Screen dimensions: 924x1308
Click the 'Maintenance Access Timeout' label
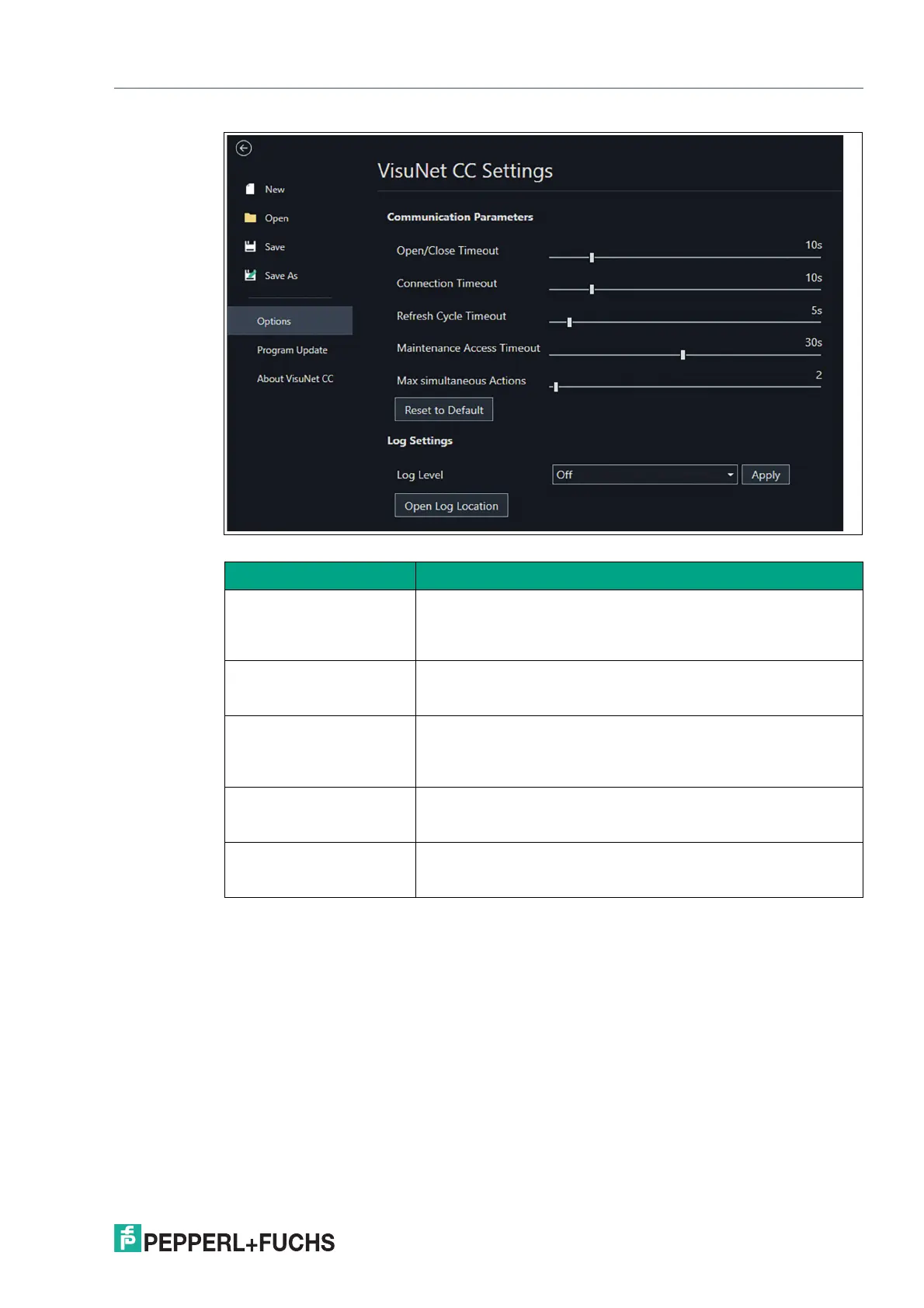click(468, 348)
